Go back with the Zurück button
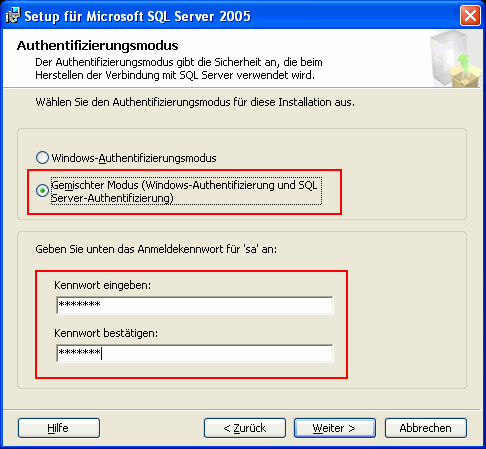486x449 pixels. tap(245, 428)
